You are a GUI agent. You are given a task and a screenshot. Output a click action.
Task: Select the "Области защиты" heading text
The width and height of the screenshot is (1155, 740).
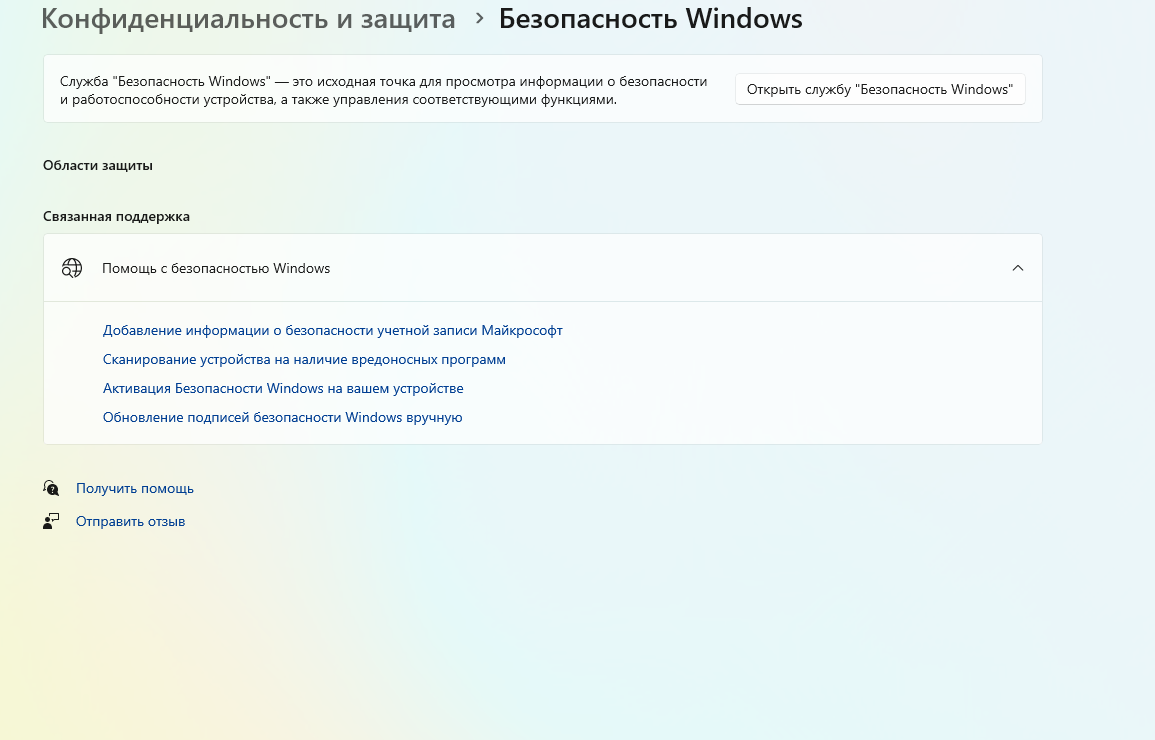(98, 166)
